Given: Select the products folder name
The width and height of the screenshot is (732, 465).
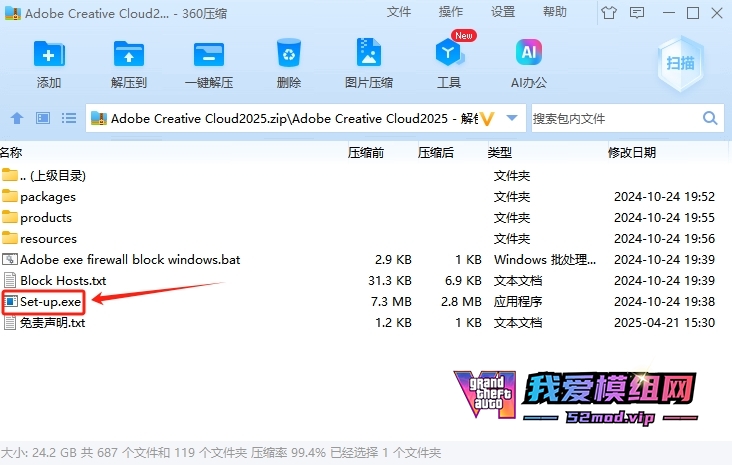Looking at the screenshot, I should coord(46,218).
